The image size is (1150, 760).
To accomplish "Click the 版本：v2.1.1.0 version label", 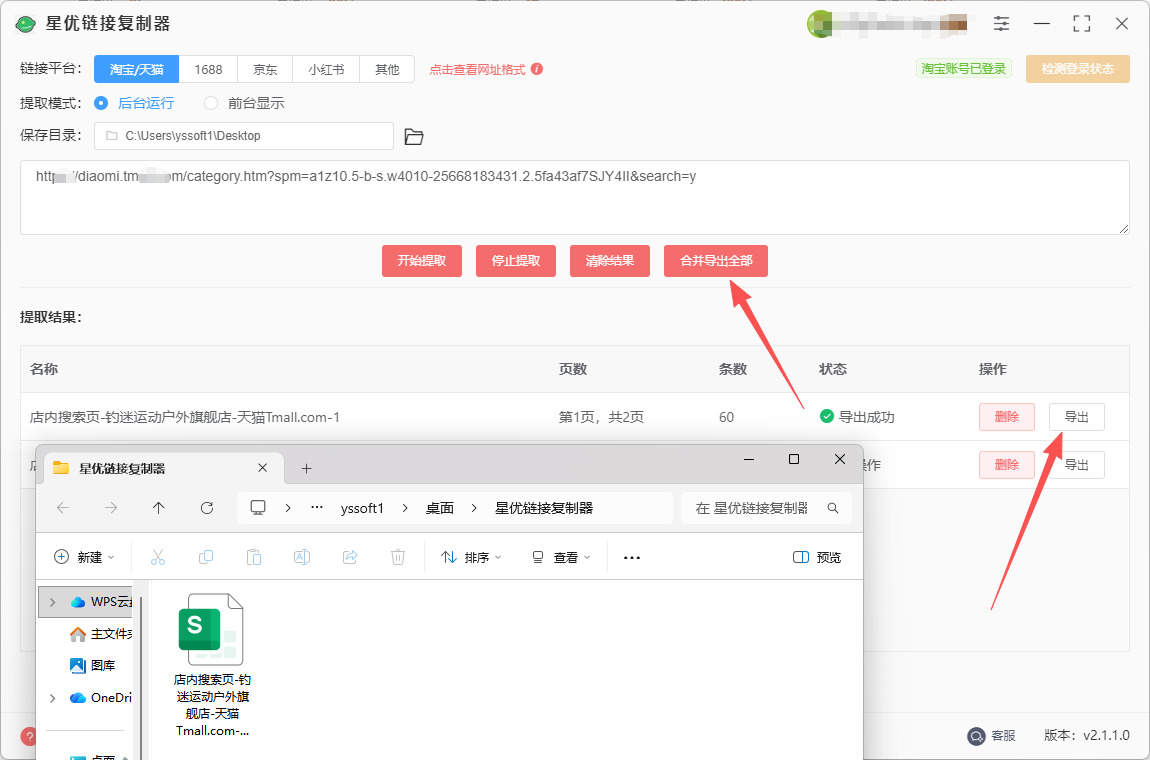I will point(1087,735).
